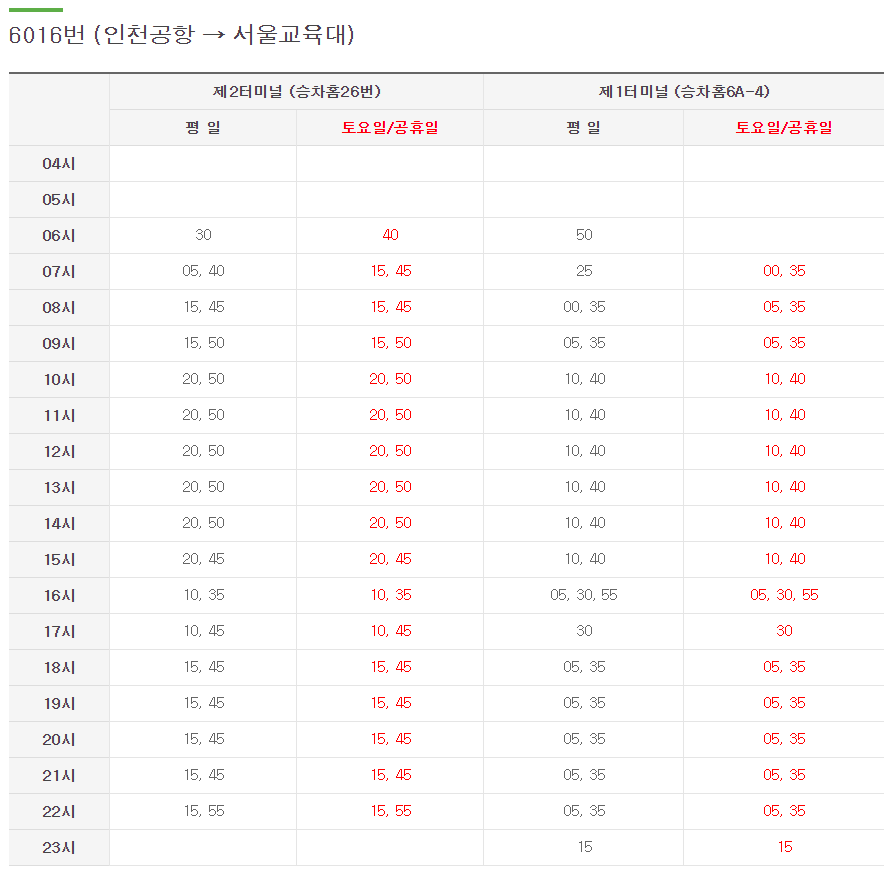The height and width of the screenshot is (874, 894).
Task: Select the 19시 row label
Action: 59,703
